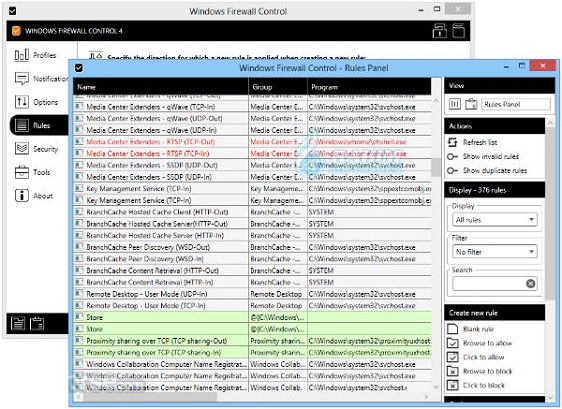Open the Profiles section icon
This screenshot has height=409, width=562.
click(22, 55)
